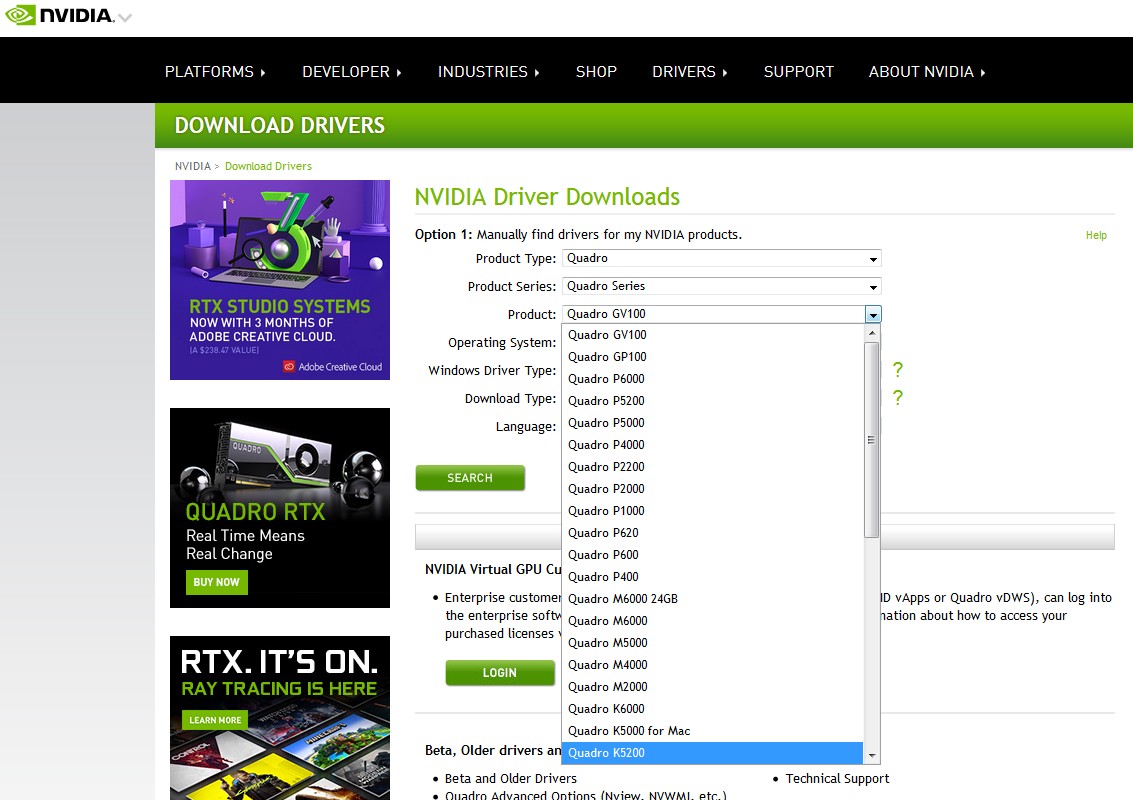Click the green LOGIN button
The height and width of the screenshot is (800, 1133).
coord(500,673)
